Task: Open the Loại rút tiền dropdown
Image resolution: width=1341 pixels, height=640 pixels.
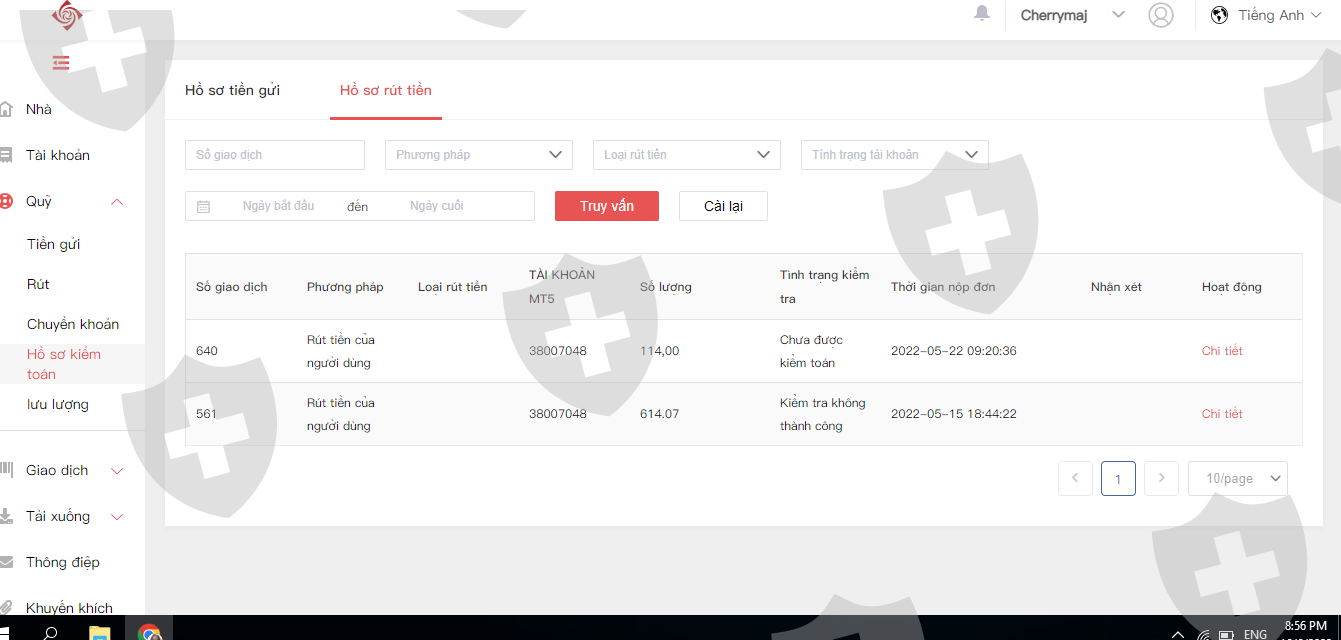Action: [x=687, y=155]
